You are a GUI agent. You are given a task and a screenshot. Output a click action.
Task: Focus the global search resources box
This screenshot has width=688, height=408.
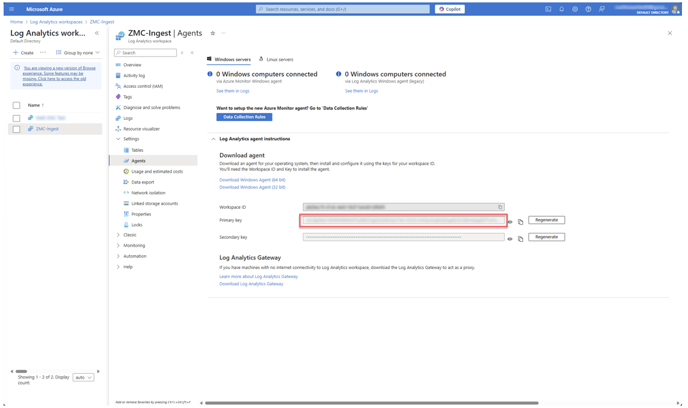(x=343, y=9)
